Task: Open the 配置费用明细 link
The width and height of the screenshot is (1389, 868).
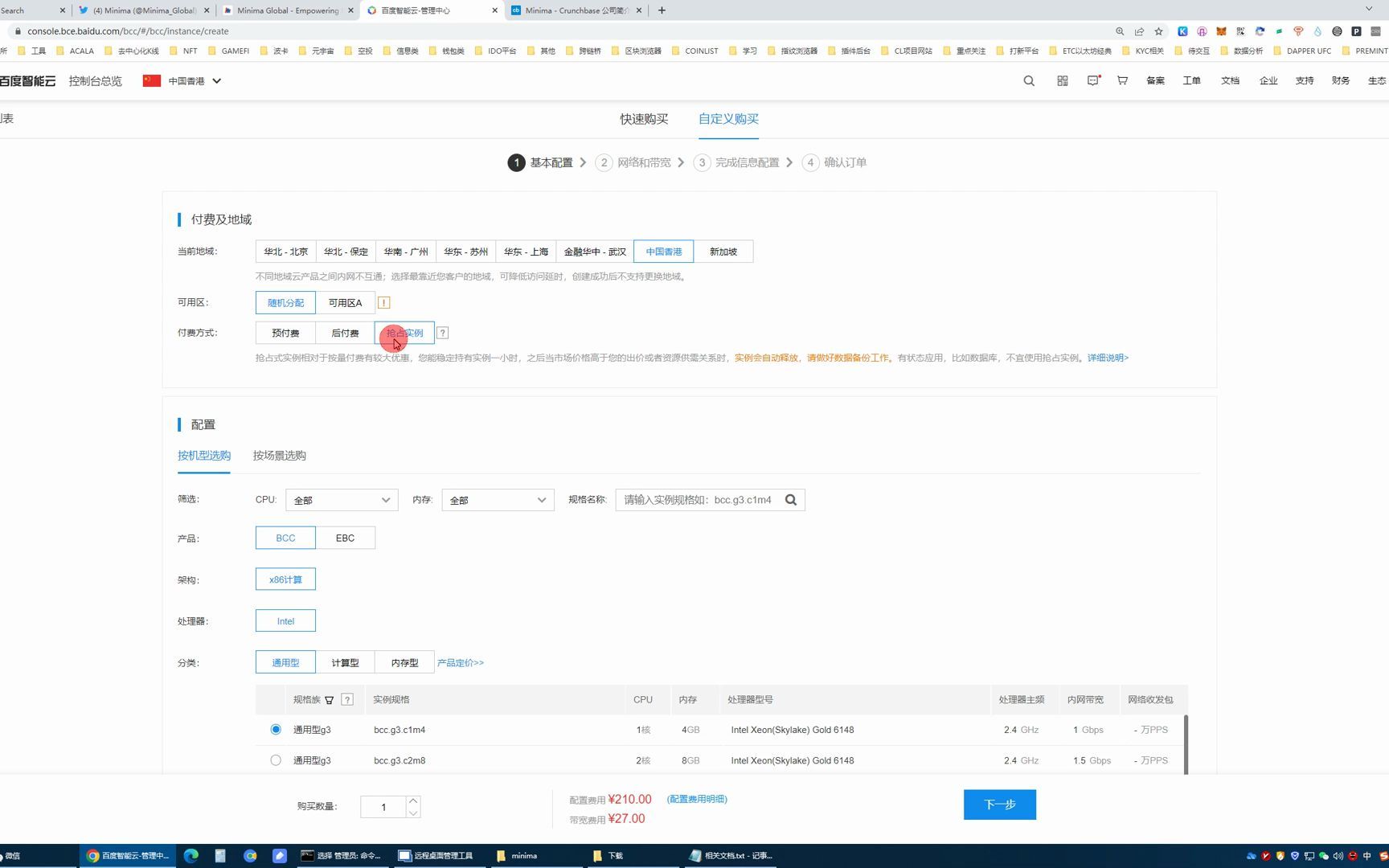Action: pyautogui.click(x=697, y=799)
